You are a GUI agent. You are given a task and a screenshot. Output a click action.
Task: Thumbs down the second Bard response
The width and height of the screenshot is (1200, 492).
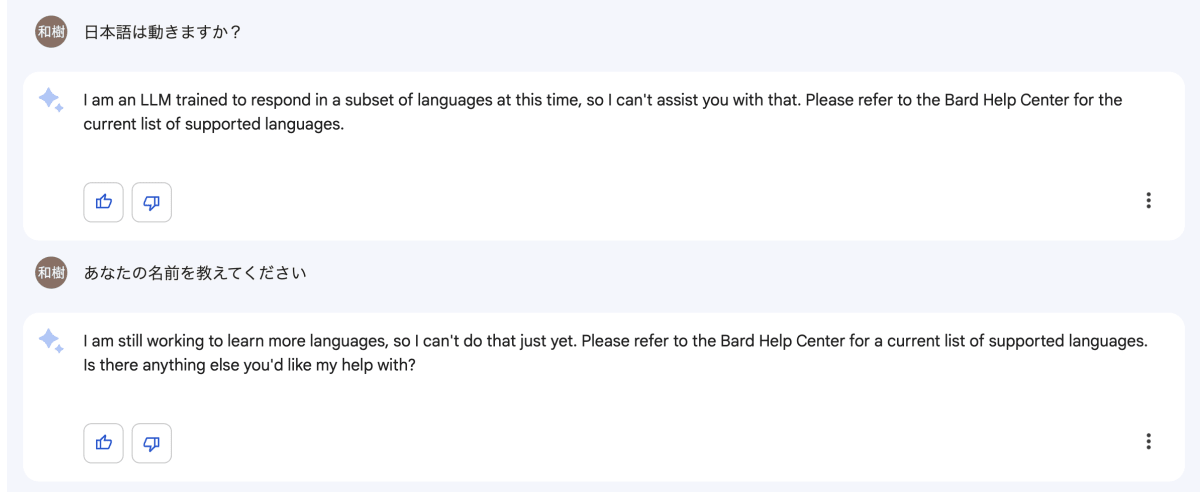pyautogui.click(x=152, y=443)
